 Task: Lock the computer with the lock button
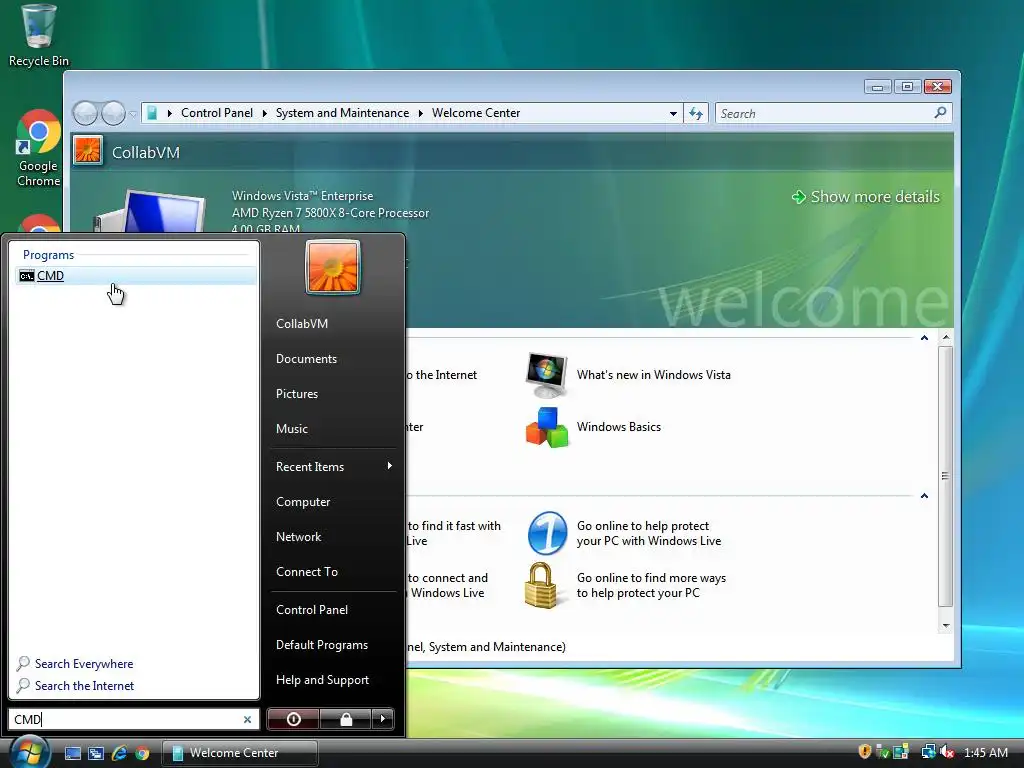click(345, 719)
